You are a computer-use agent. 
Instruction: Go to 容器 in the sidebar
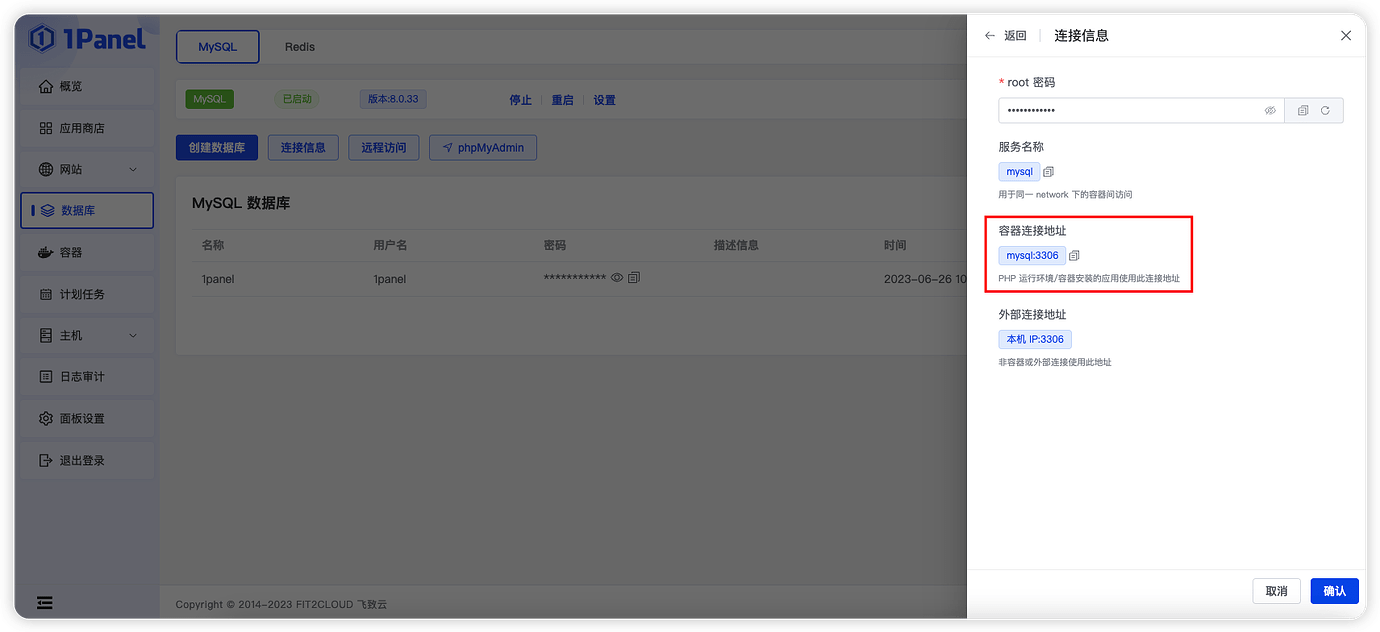(87, 252)
